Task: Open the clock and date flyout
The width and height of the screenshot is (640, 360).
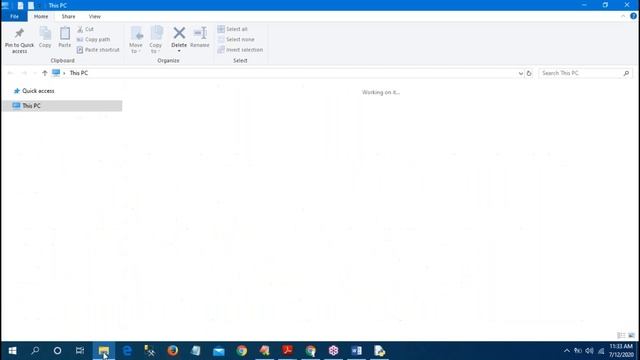Action: click(x=622, y=351)
